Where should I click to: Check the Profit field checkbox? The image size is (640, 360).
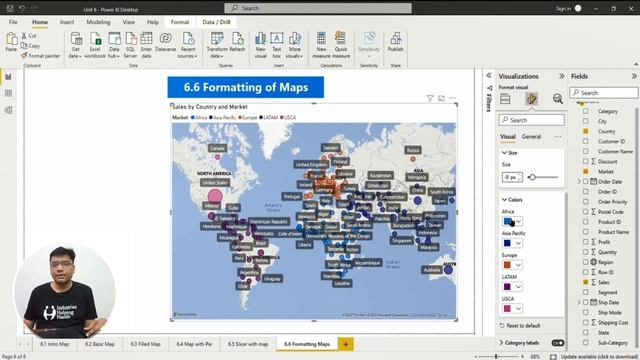[586, 242]
